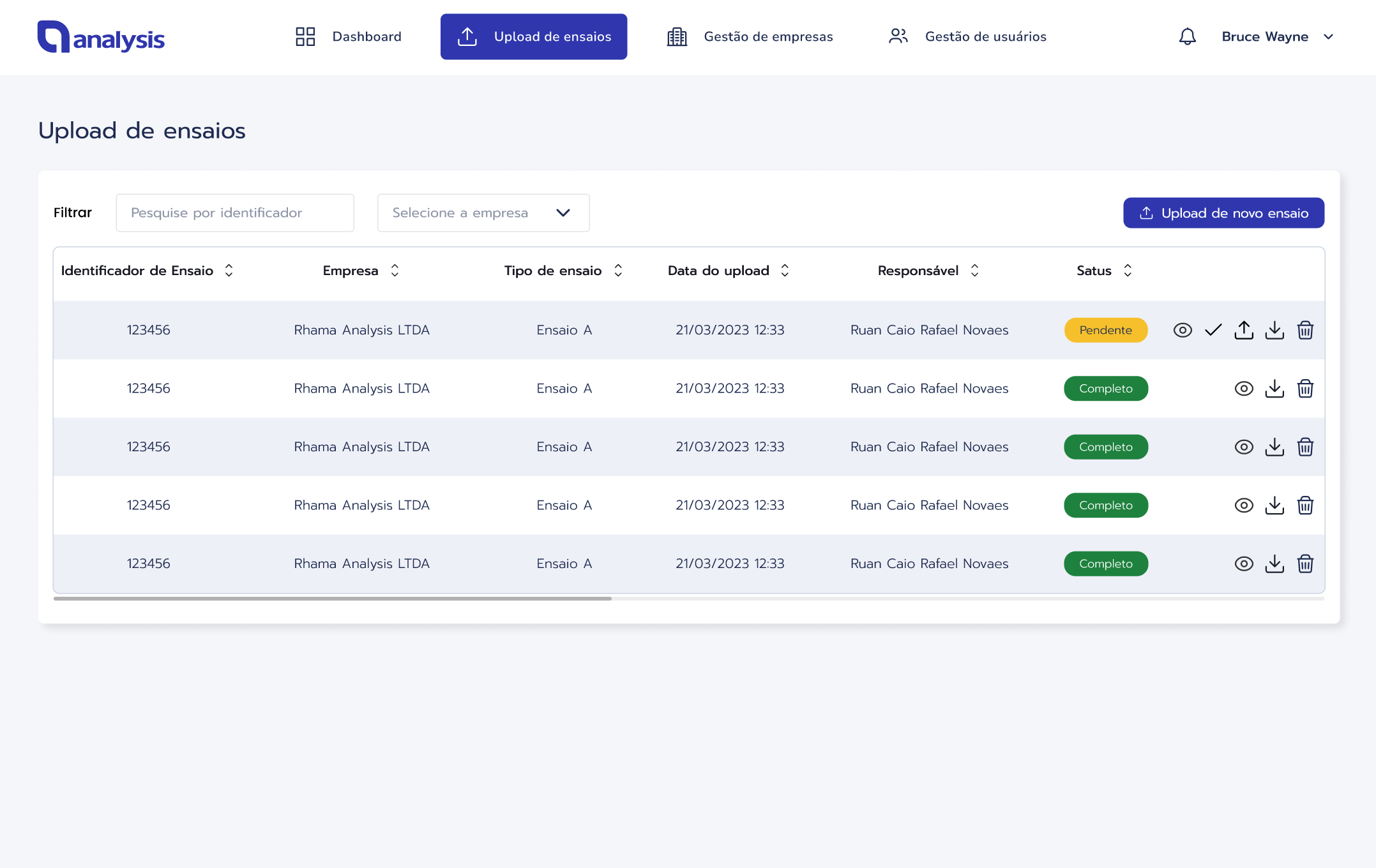Click the notification bell icon
The image size is (1376, 868).
(1187, 37)
